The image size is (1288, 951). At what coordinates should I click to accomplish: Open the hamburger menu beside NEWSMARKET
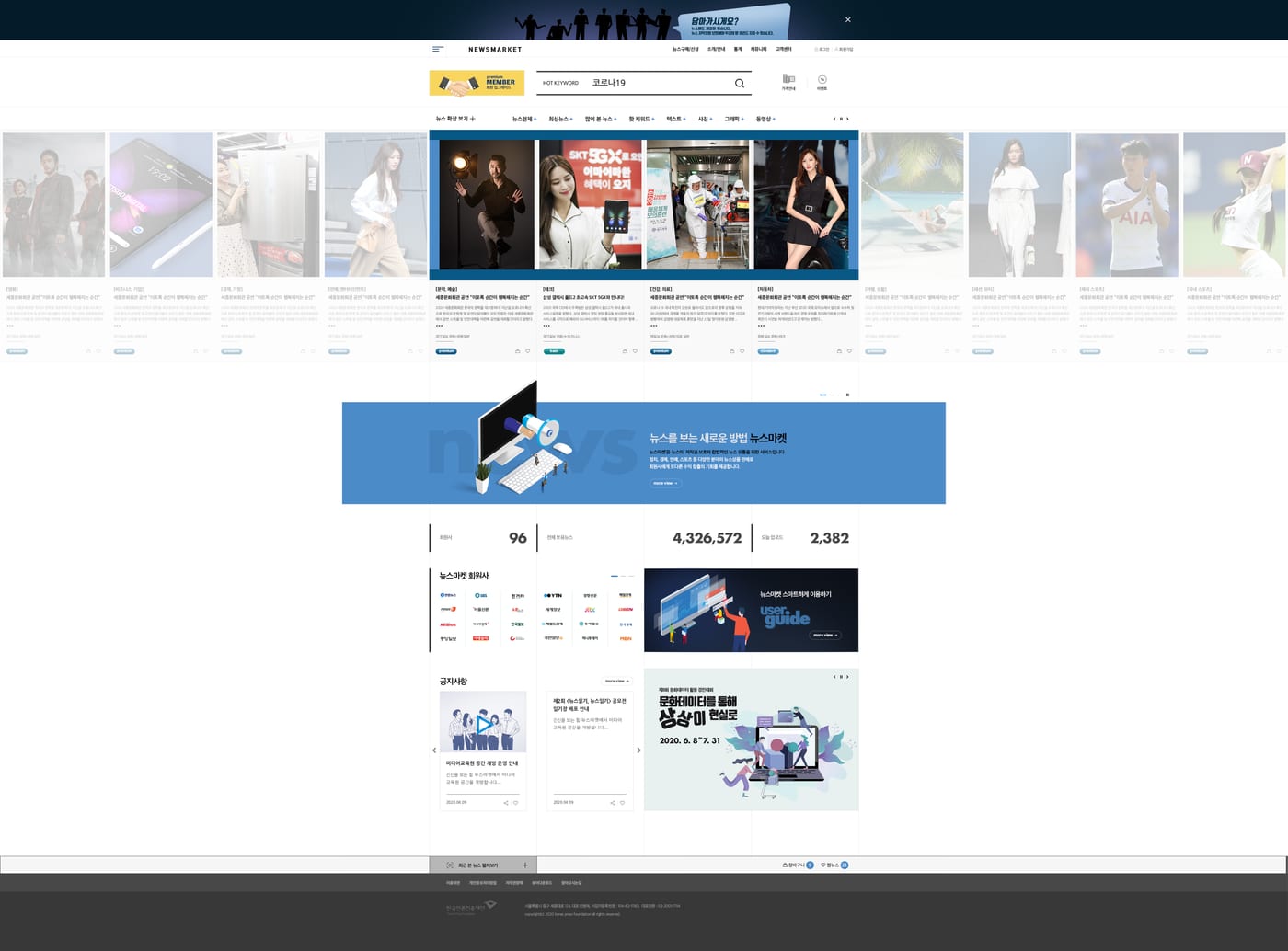[x=438, y=49]
